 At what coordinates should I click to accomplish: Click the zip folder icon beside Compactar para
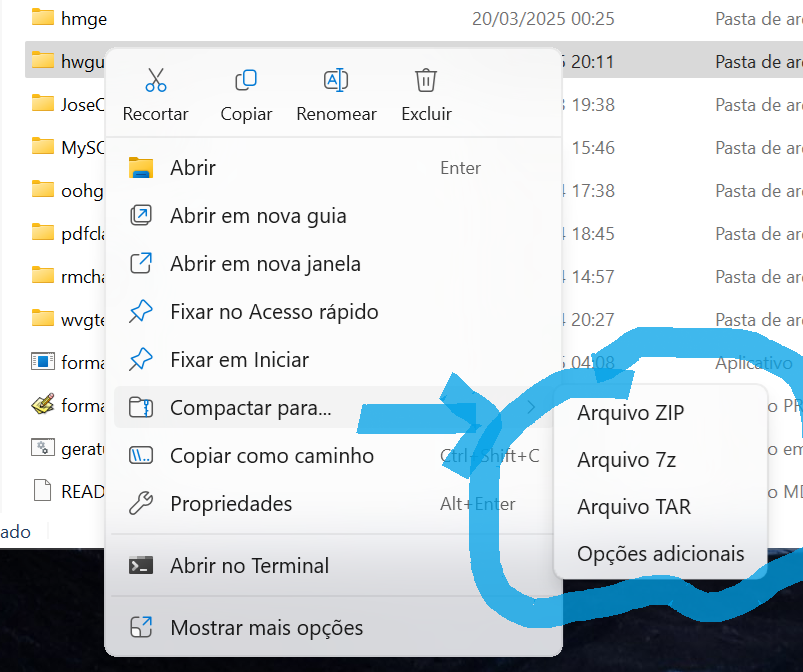(141, 408)
